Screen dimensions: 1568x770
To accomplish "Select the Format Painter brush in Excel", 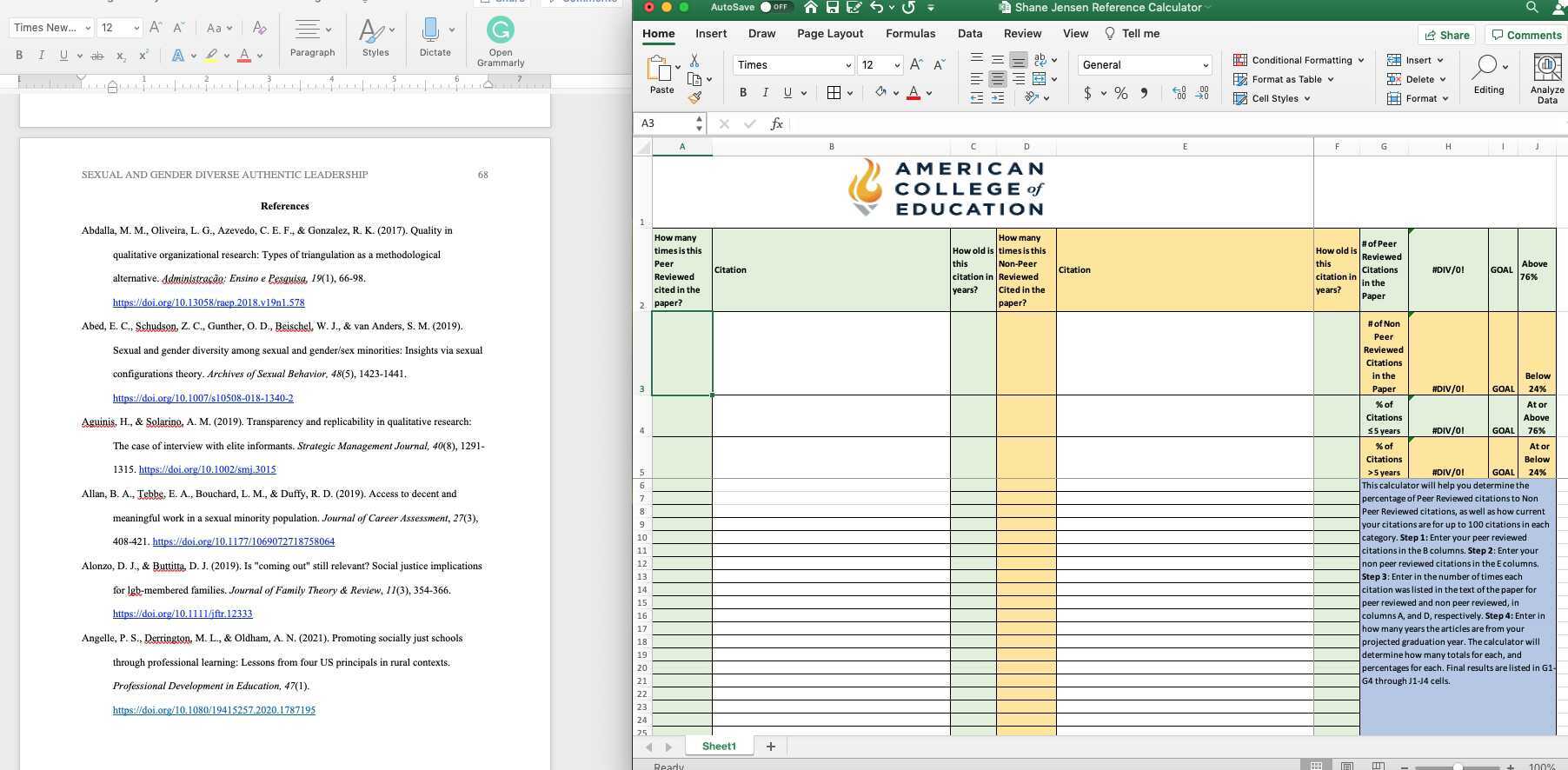I will point(694,98).
